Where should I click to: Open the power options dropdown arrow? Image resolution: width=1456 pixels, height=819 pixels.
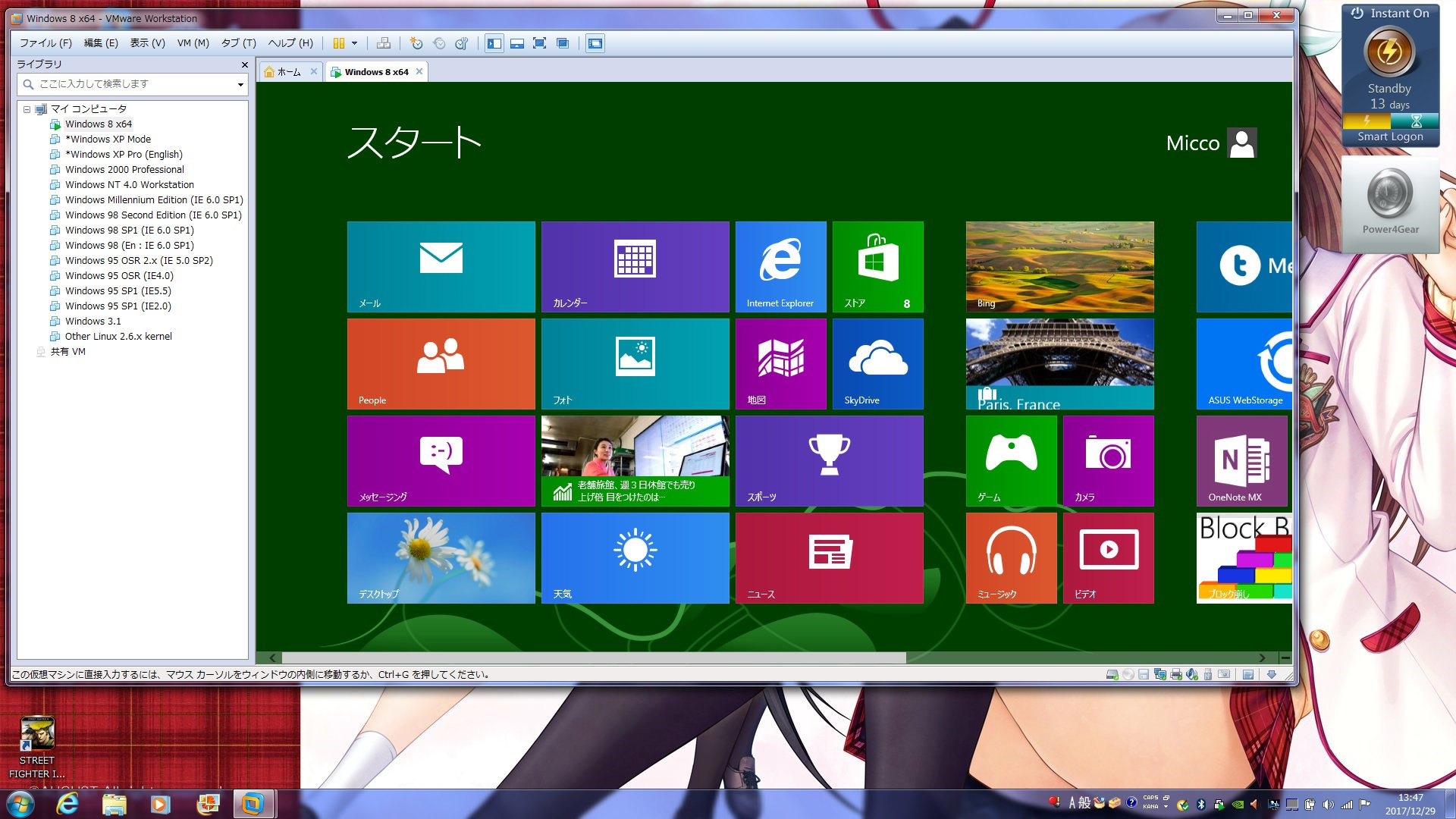pos(354,43)
